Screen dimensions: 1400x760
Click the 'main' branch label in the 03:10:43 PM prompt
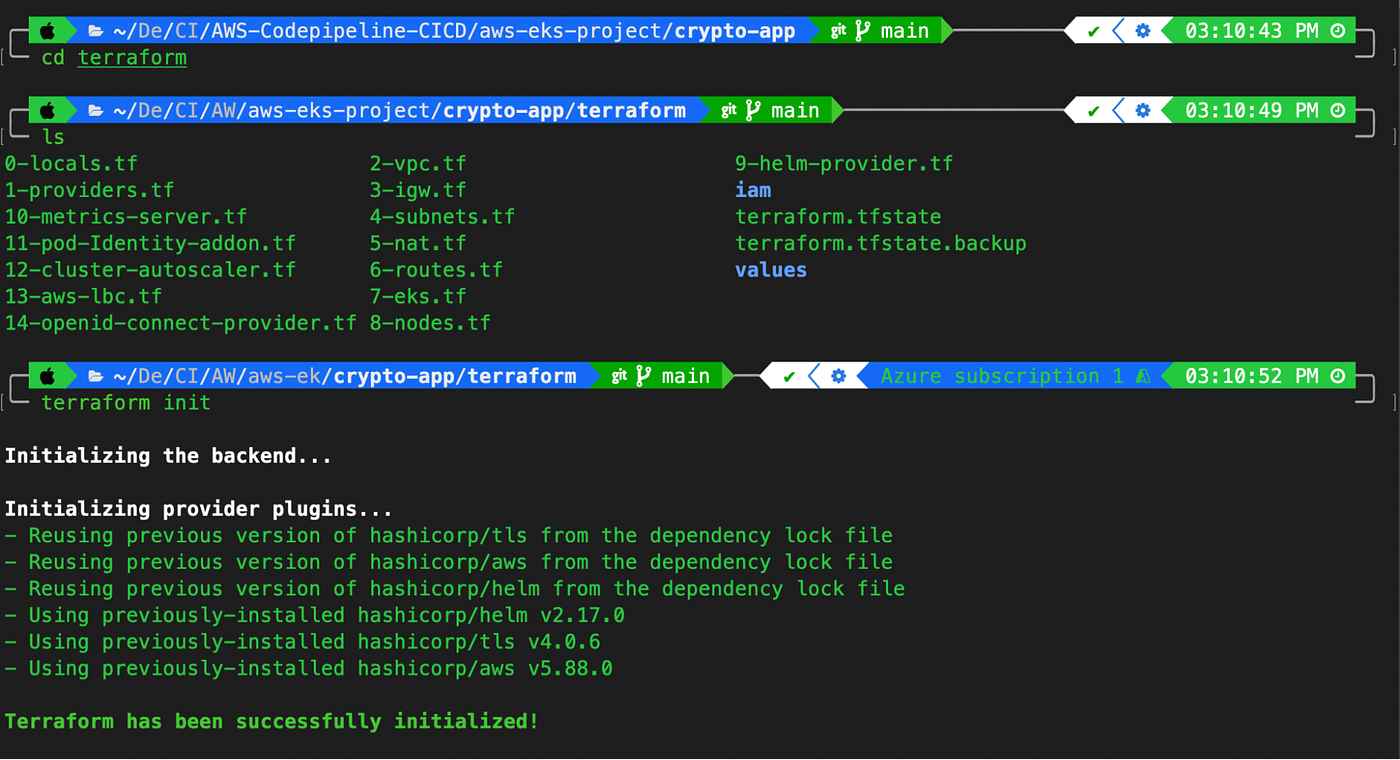[905, 31]
